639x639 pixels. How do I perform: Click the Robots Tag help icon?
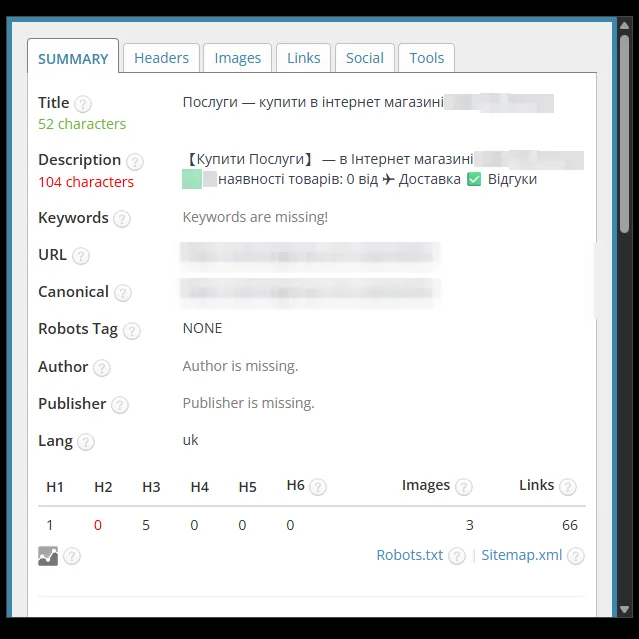coord(132,331)
